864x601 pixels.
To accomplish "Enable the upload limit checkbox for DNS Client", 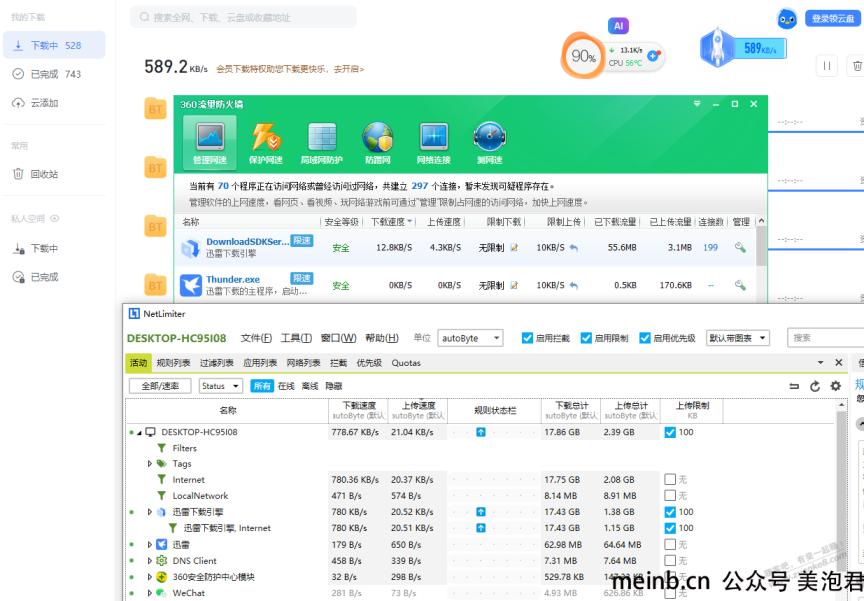I will [670, 561].
